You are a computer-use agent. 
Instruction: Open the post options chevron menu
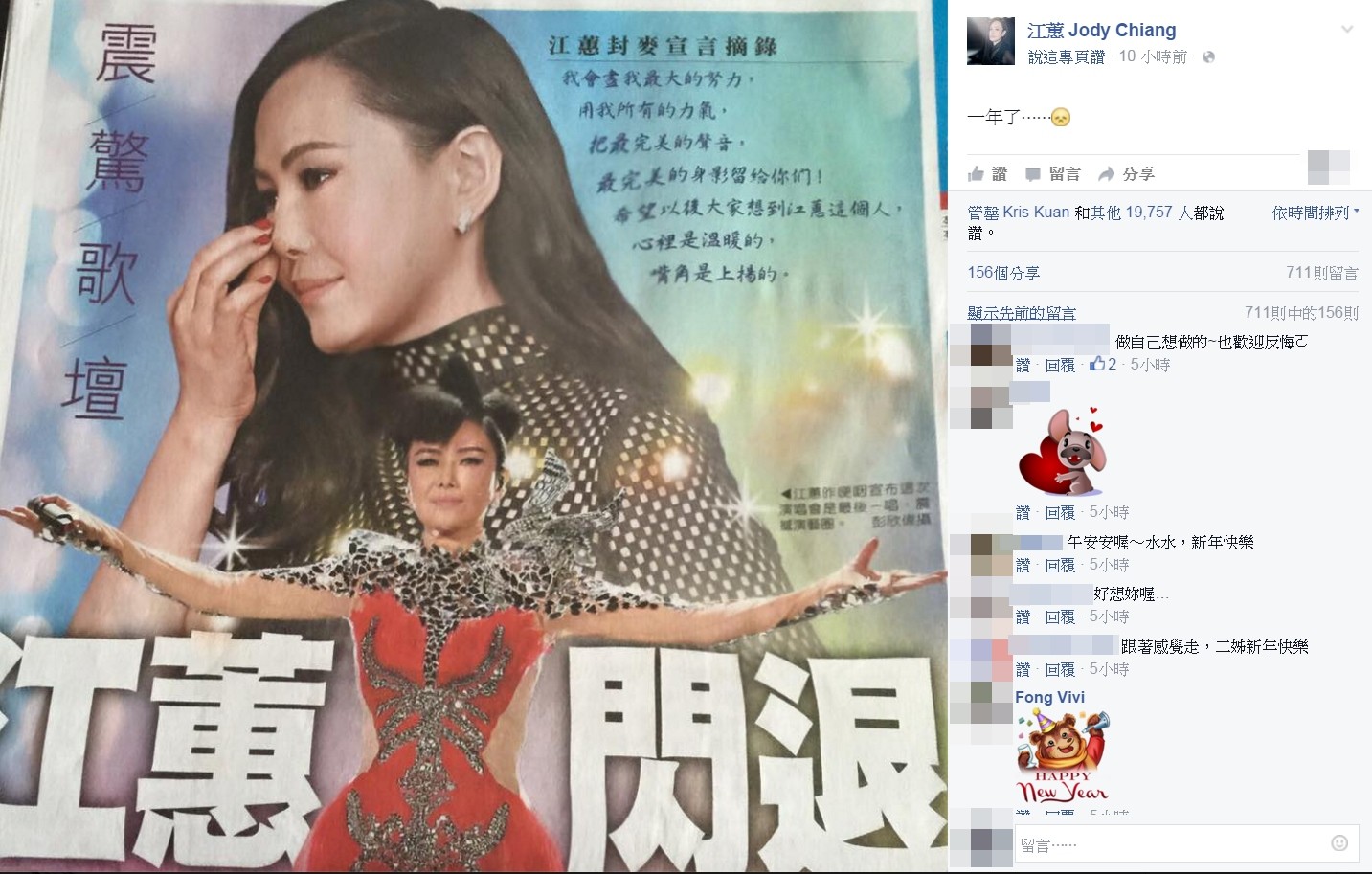point(1347,30)
